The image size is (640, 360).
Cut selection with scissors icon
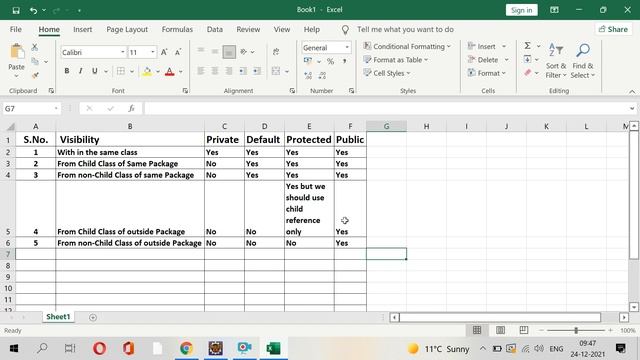pos(35,47)
